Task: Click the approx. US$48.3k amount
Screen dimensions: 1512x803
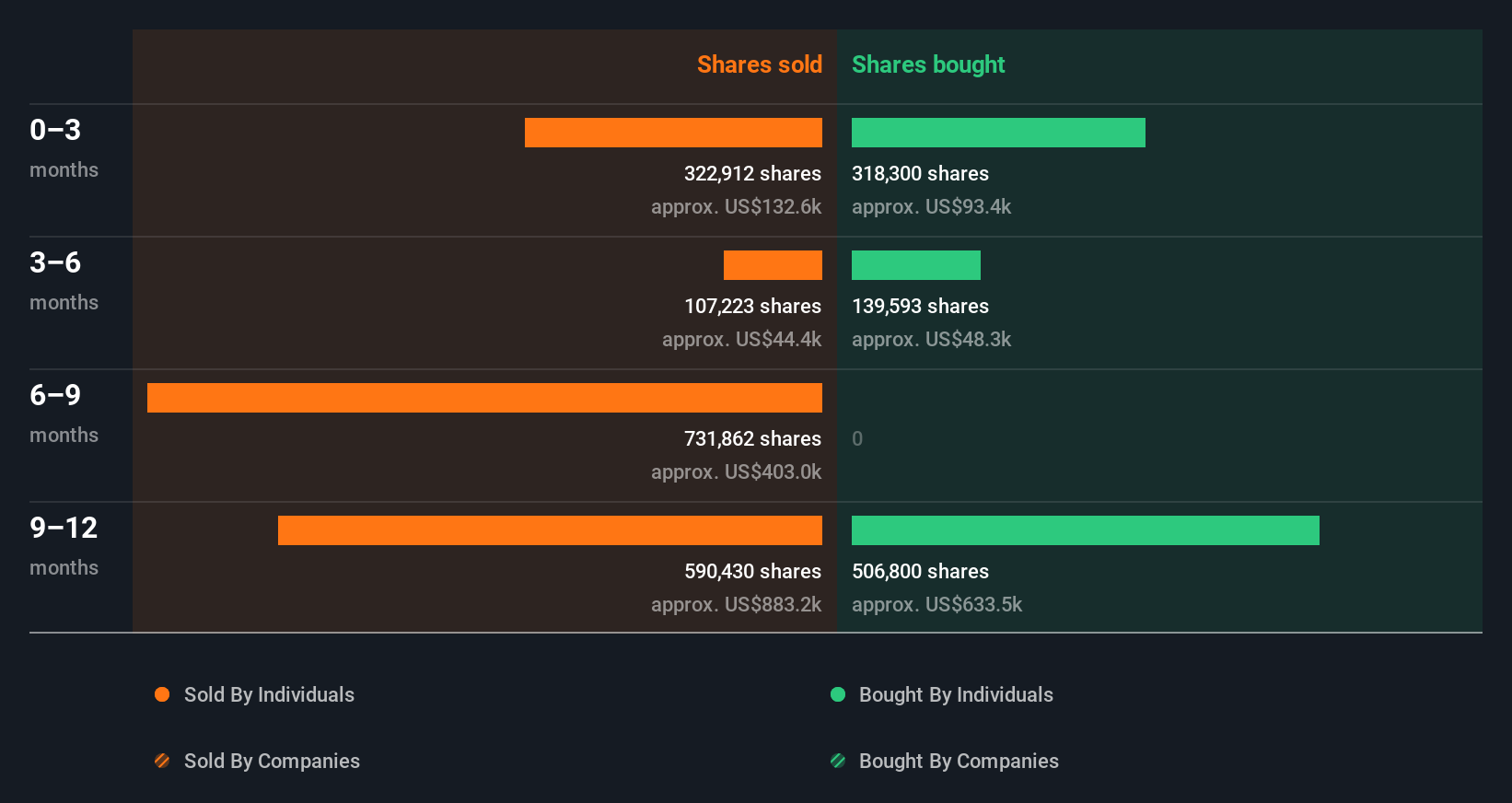Action: pos(931,339)
